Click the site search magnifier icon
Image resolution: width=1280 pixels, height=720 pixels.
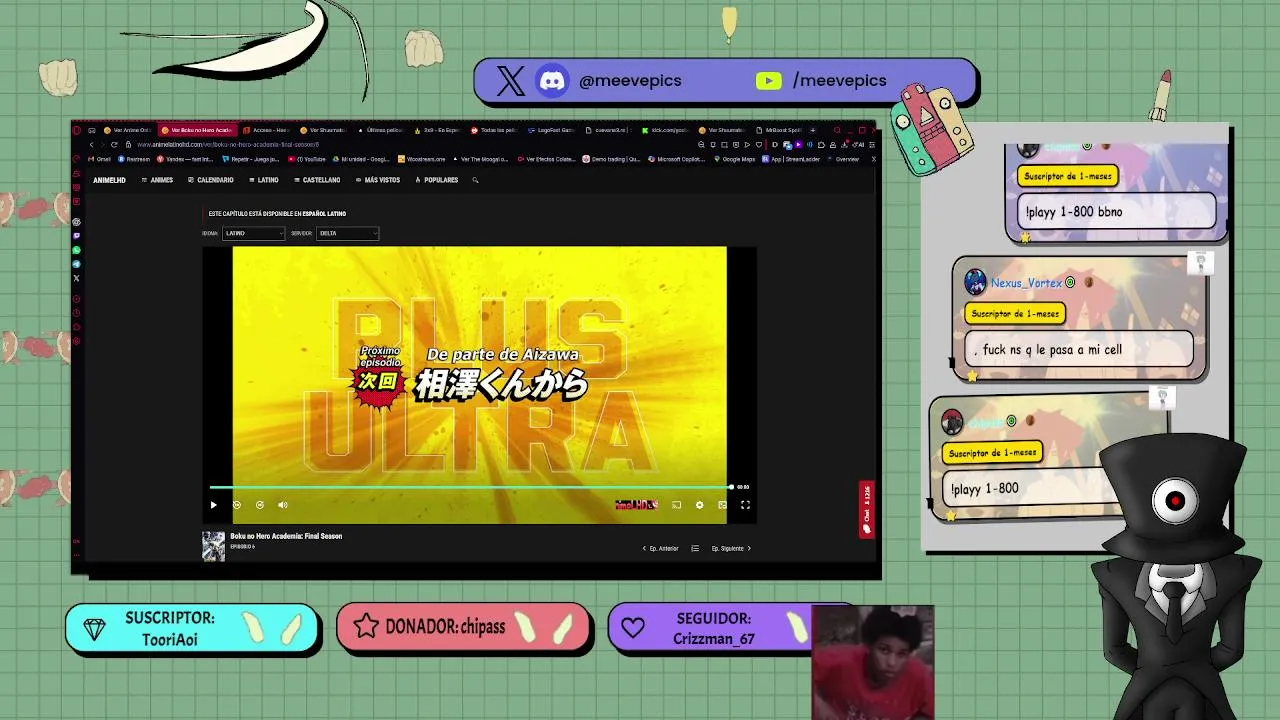[x=475, y=180]
